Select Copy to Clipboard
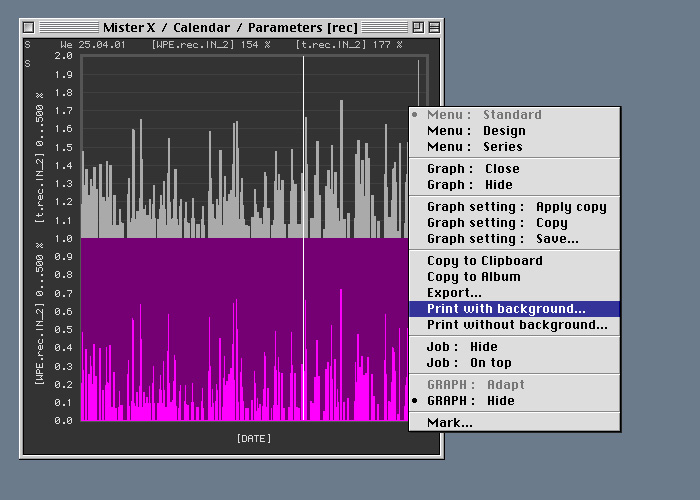700x500 pixels. click(514, 261)
